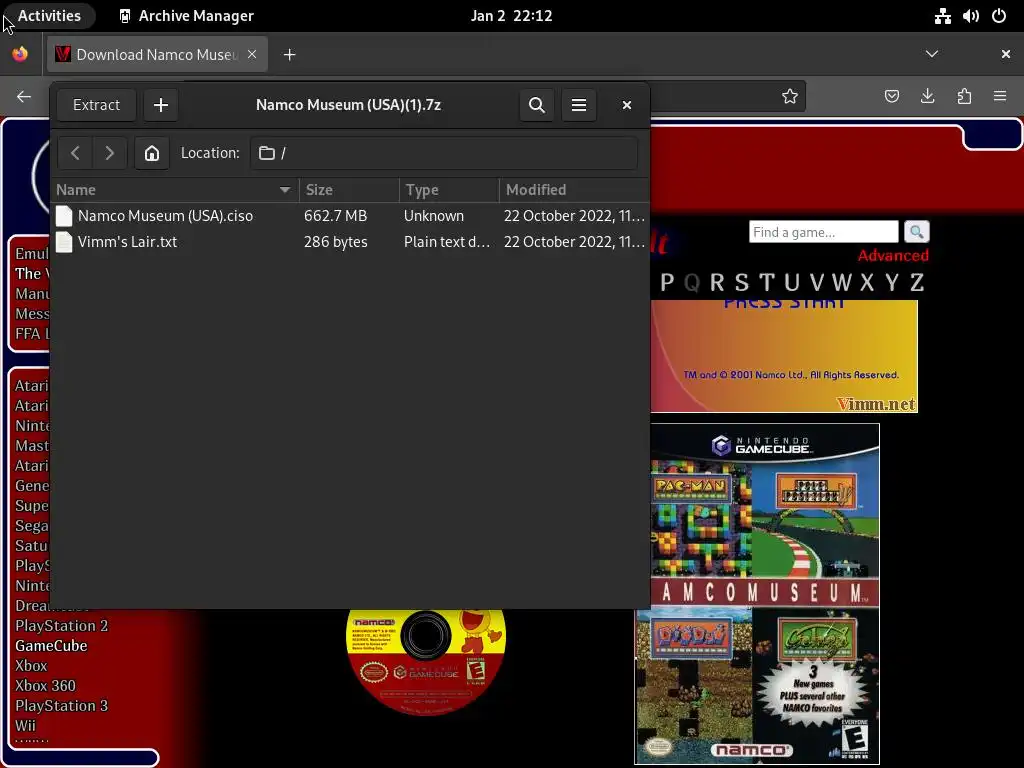Image resolution: width=1024 pixels, height=768 pixels.
Task: Close the Archive Manager window
Action: 627,105
